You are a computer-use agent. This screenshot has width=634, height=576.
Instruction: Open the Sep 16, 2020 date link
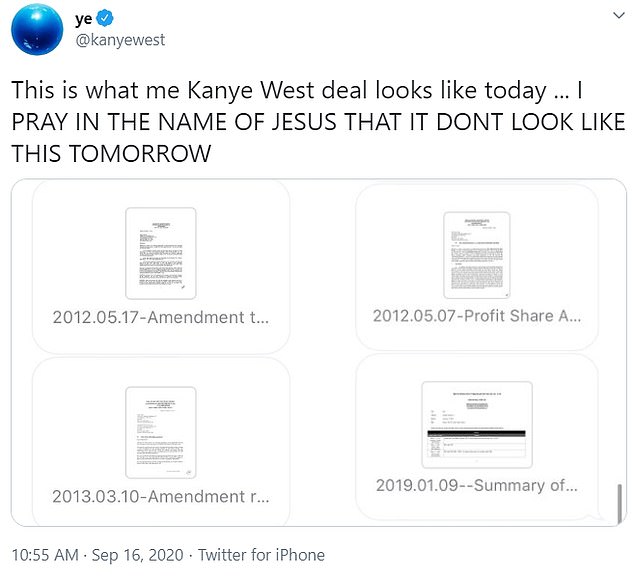point(137,555)
